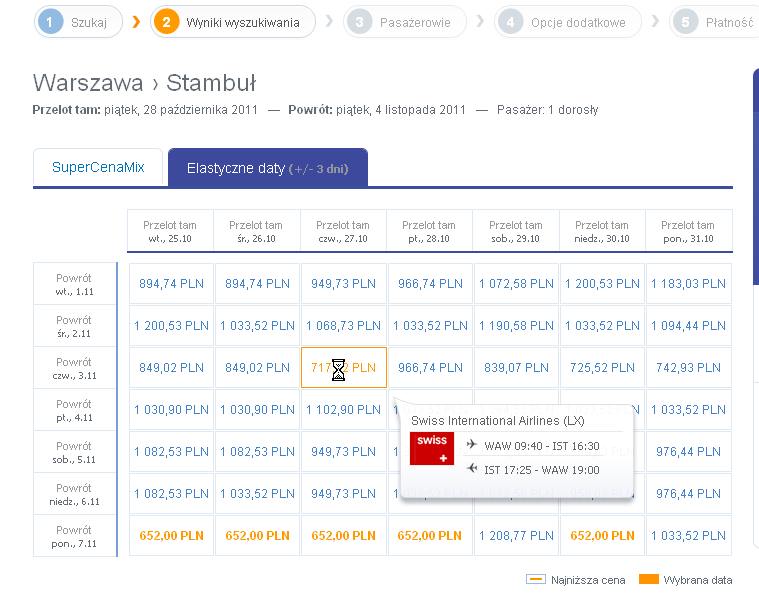This screenshot has width=759, height=596.
Task: Switch to the SuperCenaMix tab
Action: tap(98, 167)
